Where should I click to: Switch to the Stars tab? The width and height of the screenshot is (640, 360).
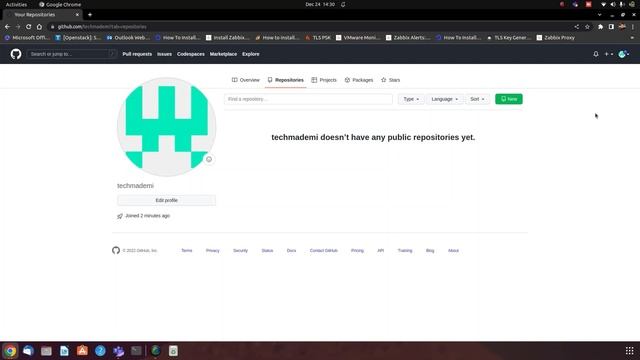point(390,80)
